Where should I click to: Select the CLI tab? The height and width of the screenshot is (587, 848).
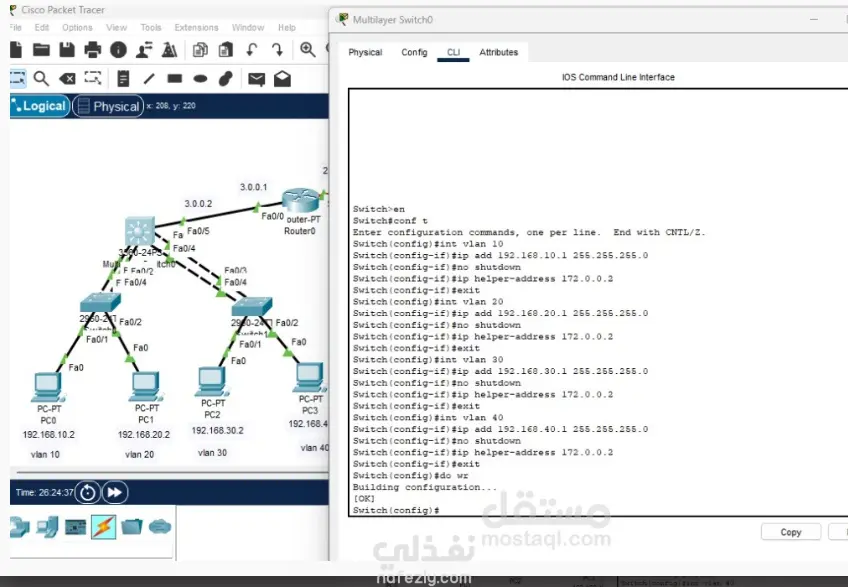click(453, 52)
